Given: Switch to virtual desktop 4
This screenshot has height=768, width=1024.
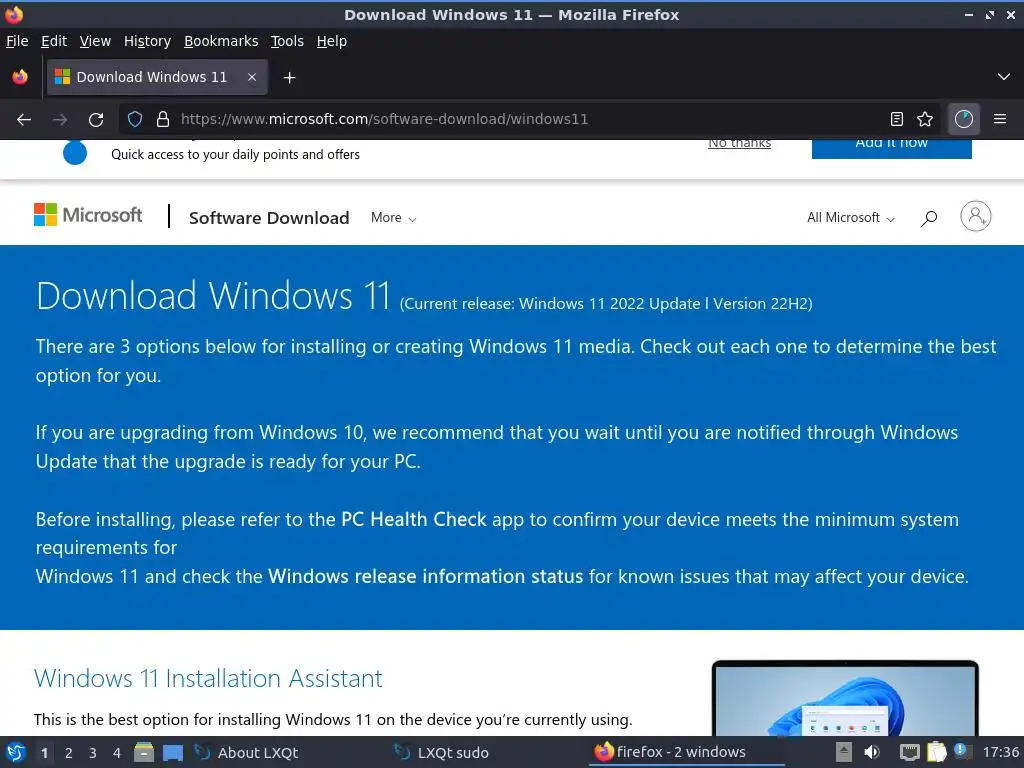Looking at the screenshot, I should click(x=117, y=753).
